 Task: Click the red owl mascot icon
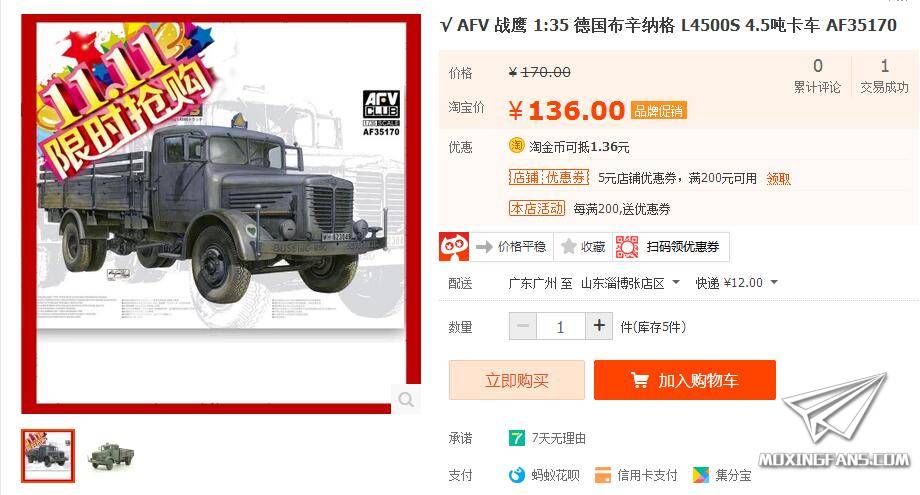tap(454, 246)
